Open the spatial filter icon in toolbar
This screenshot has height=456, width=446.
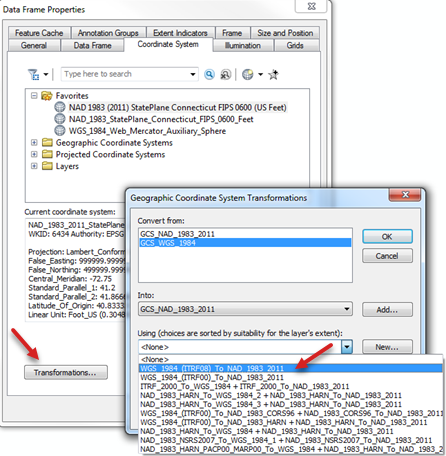pyautogui.click(x=33, y=74)
